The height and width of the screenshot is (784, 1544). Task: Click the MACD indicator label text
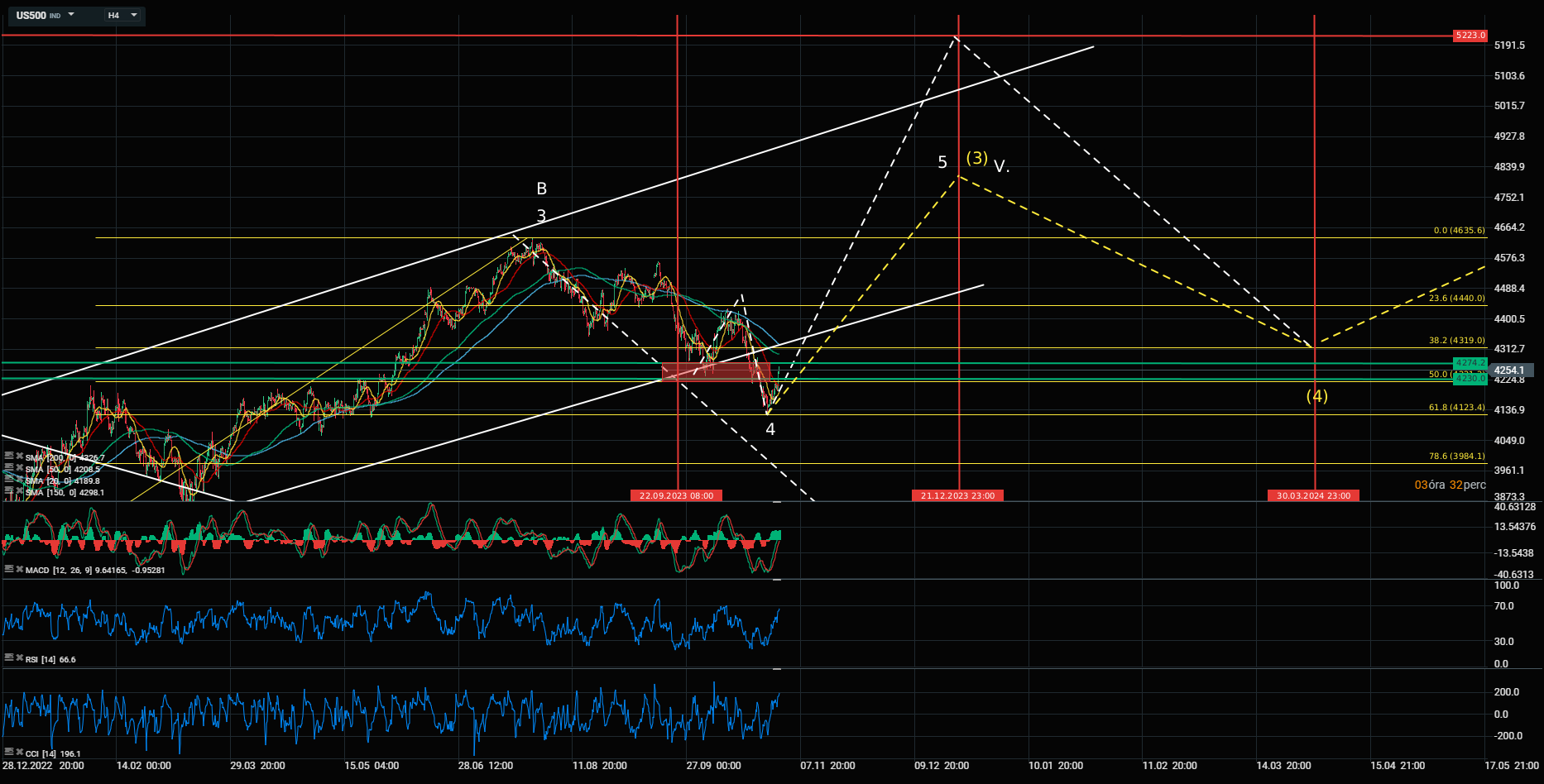37,570
